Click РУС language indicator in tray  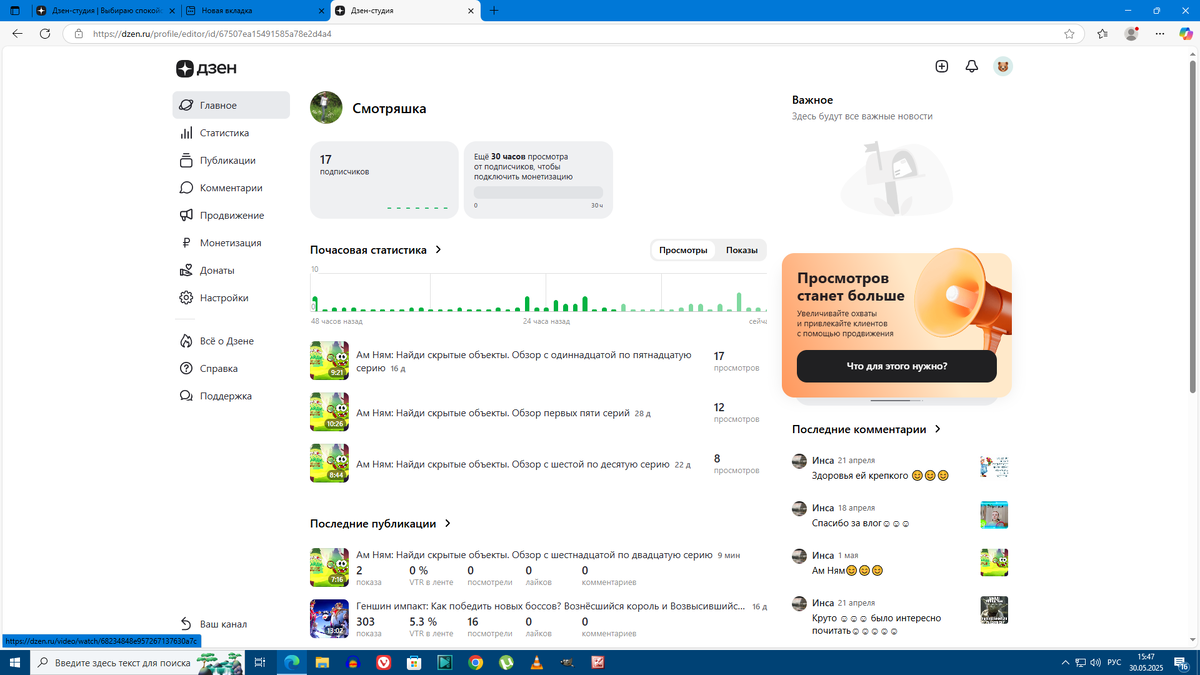(x=1112, y=662)
